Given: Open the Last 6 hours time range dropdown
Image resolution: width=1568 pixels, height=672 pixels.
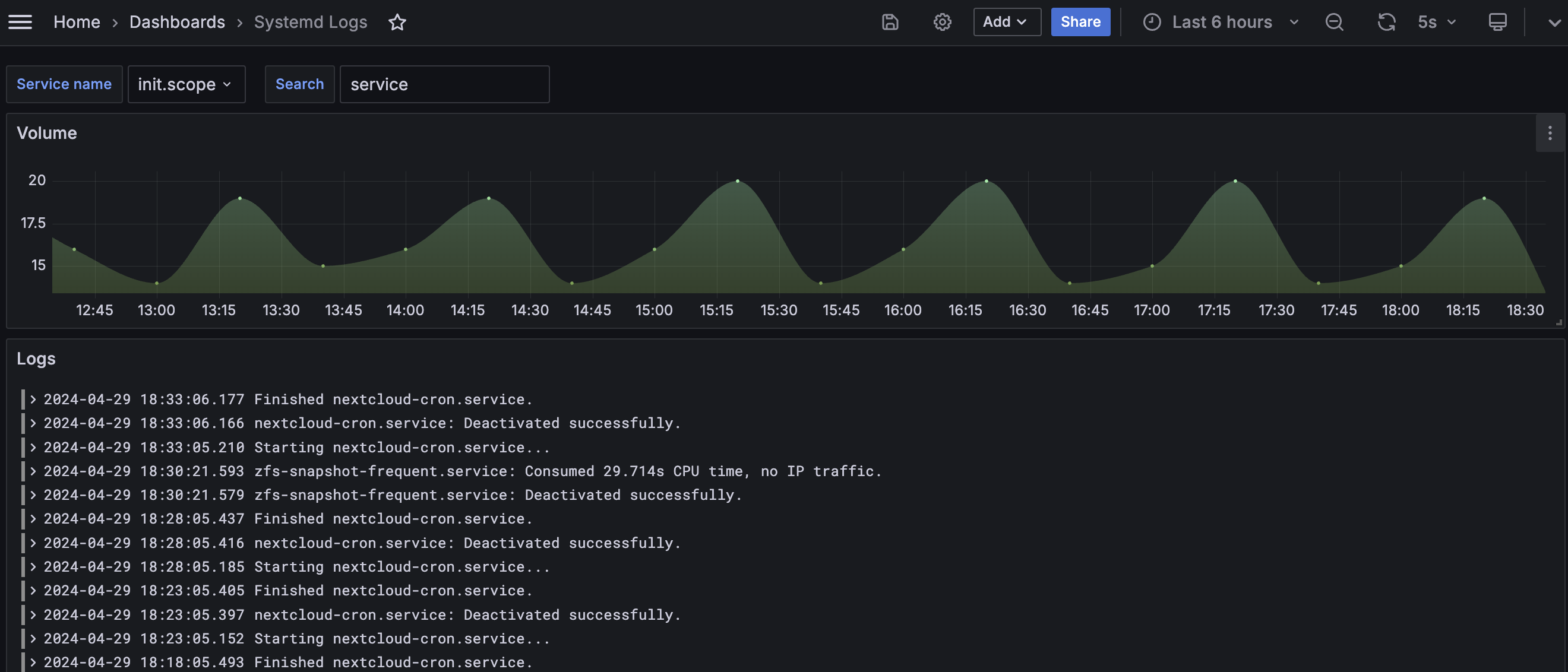Looking at the screenshot, I should coord(1221,22).
